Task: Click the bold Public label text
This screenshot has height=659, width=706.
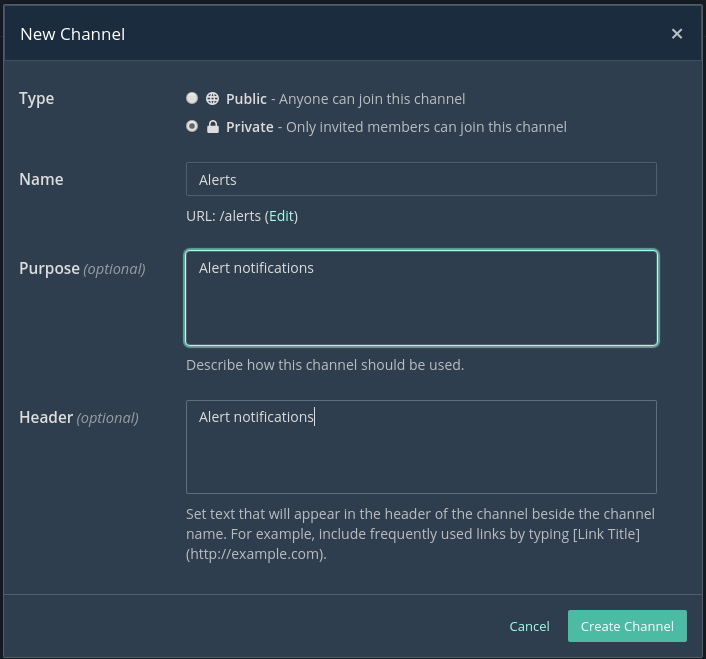Action: pyautogui.click(x=246, y=99)
